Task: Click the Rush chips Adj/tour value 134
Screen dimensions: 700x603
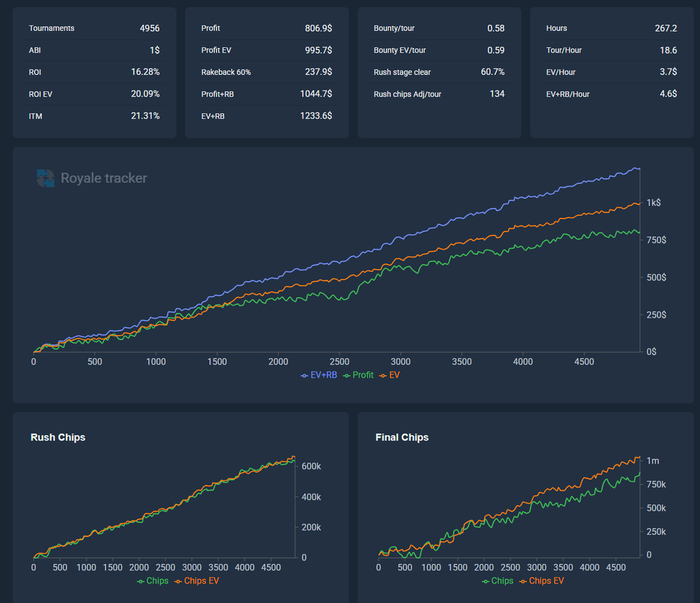Action: (x=497, y=94)
